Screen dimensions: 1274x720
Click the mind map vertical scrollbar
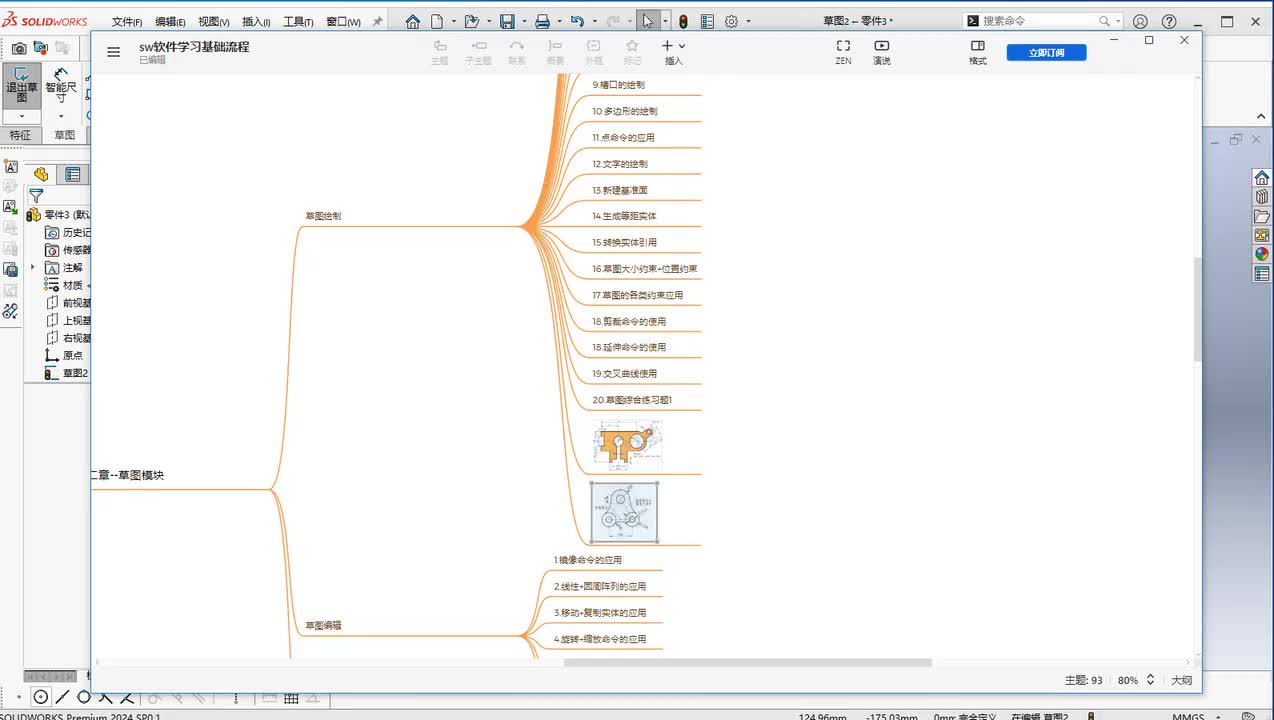(1198, 309)
